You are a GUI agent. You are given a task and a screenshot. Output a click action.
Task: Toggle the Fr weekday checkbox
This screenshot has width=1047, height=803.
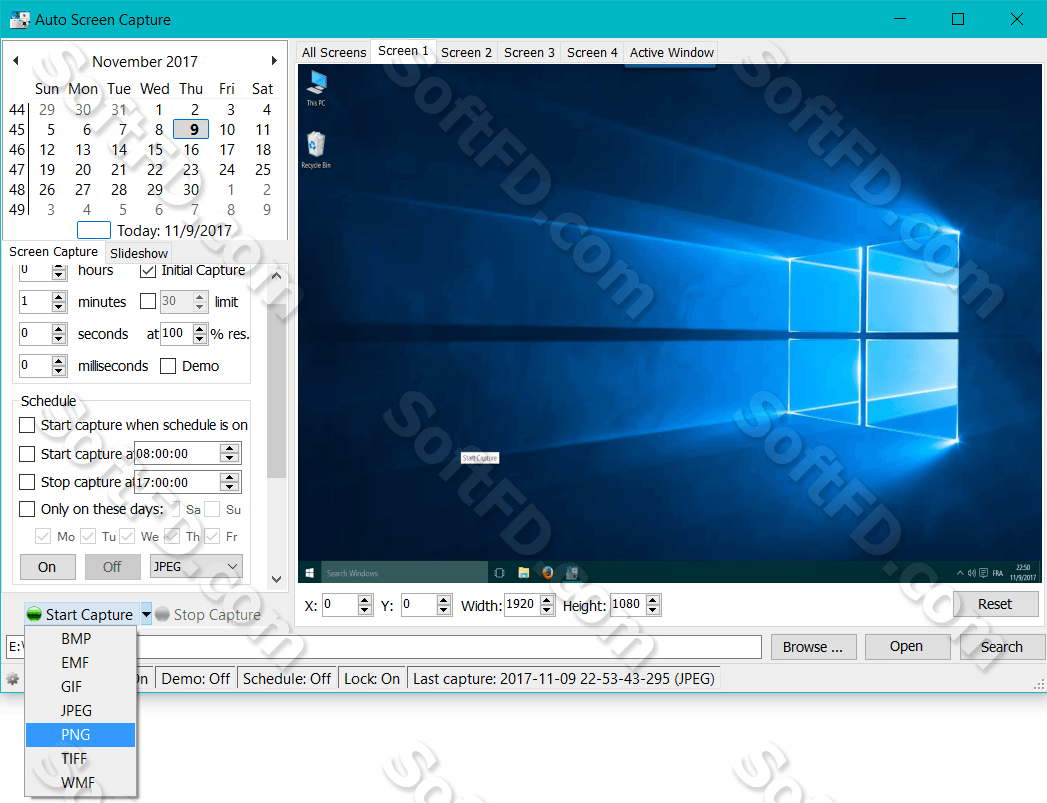(212, 536)
